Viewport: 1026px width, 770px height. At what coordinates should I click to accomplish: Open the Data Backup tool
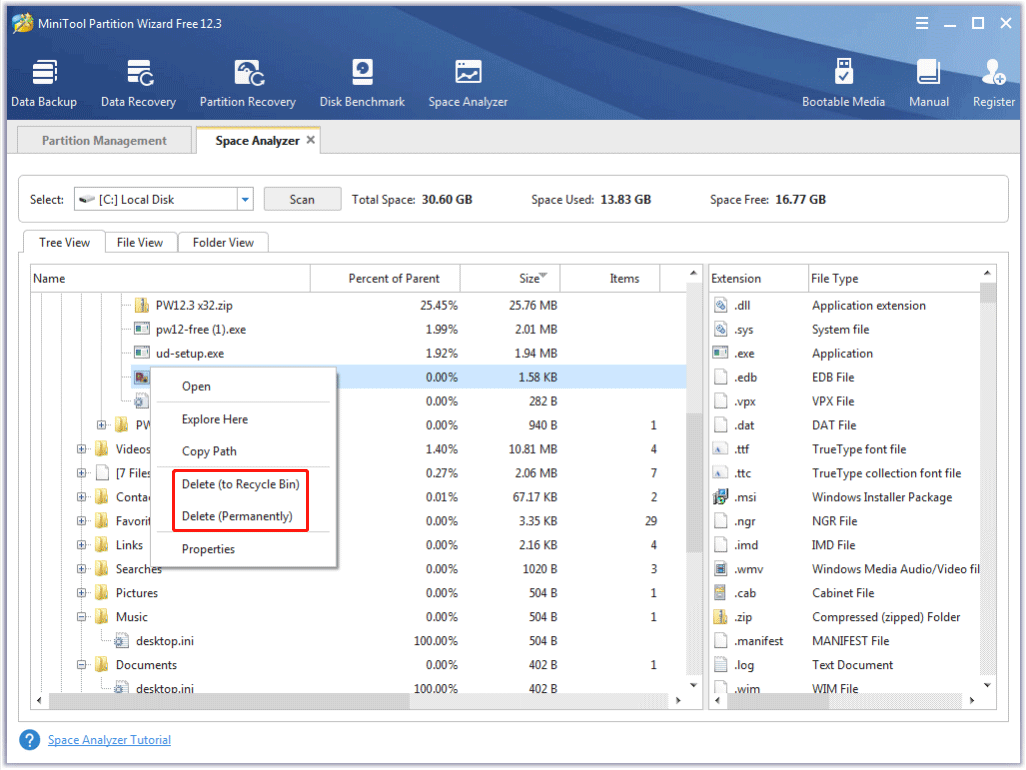pyautogui.click(x=44, y=83)
